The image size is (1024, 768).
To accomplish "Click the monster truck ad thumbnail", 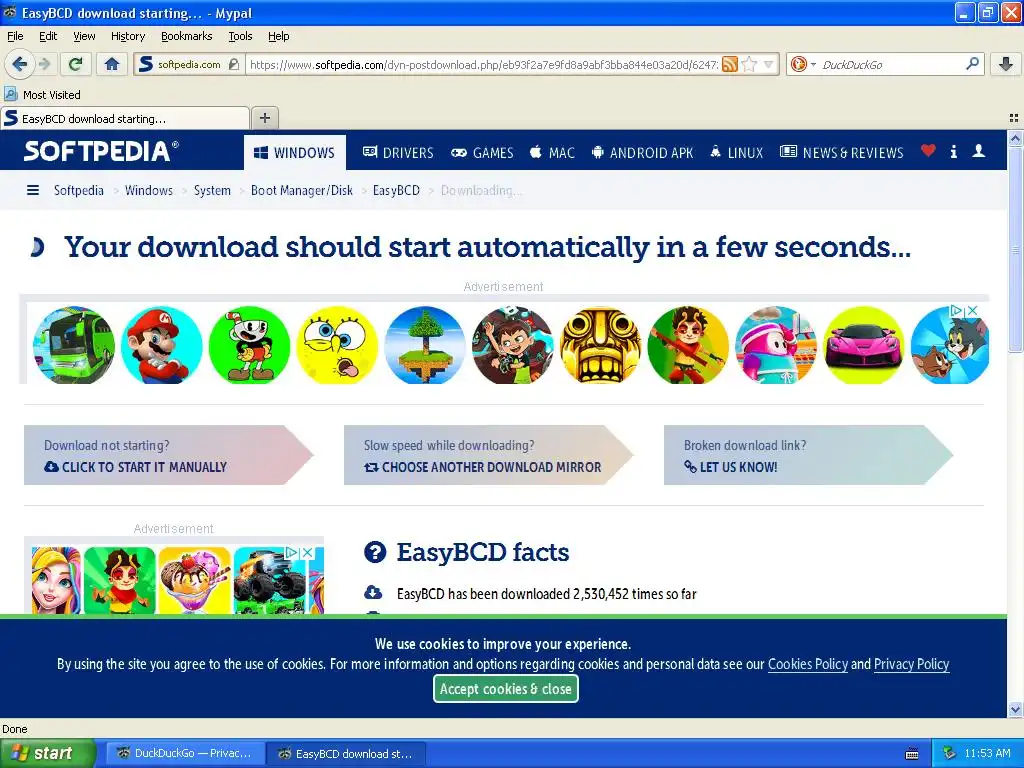I will tap(270, 581).
